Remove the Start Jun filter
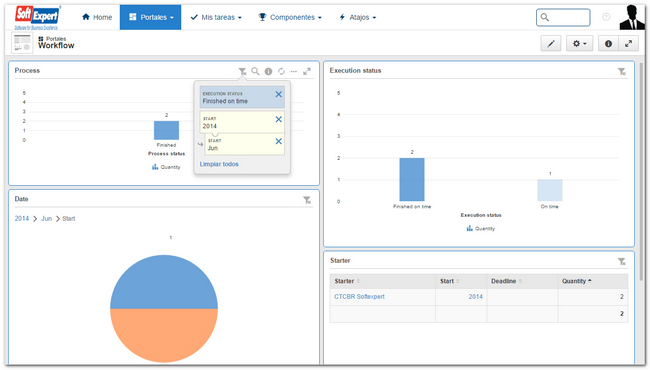This screenshot has width=650, height=370. (279, 141)
